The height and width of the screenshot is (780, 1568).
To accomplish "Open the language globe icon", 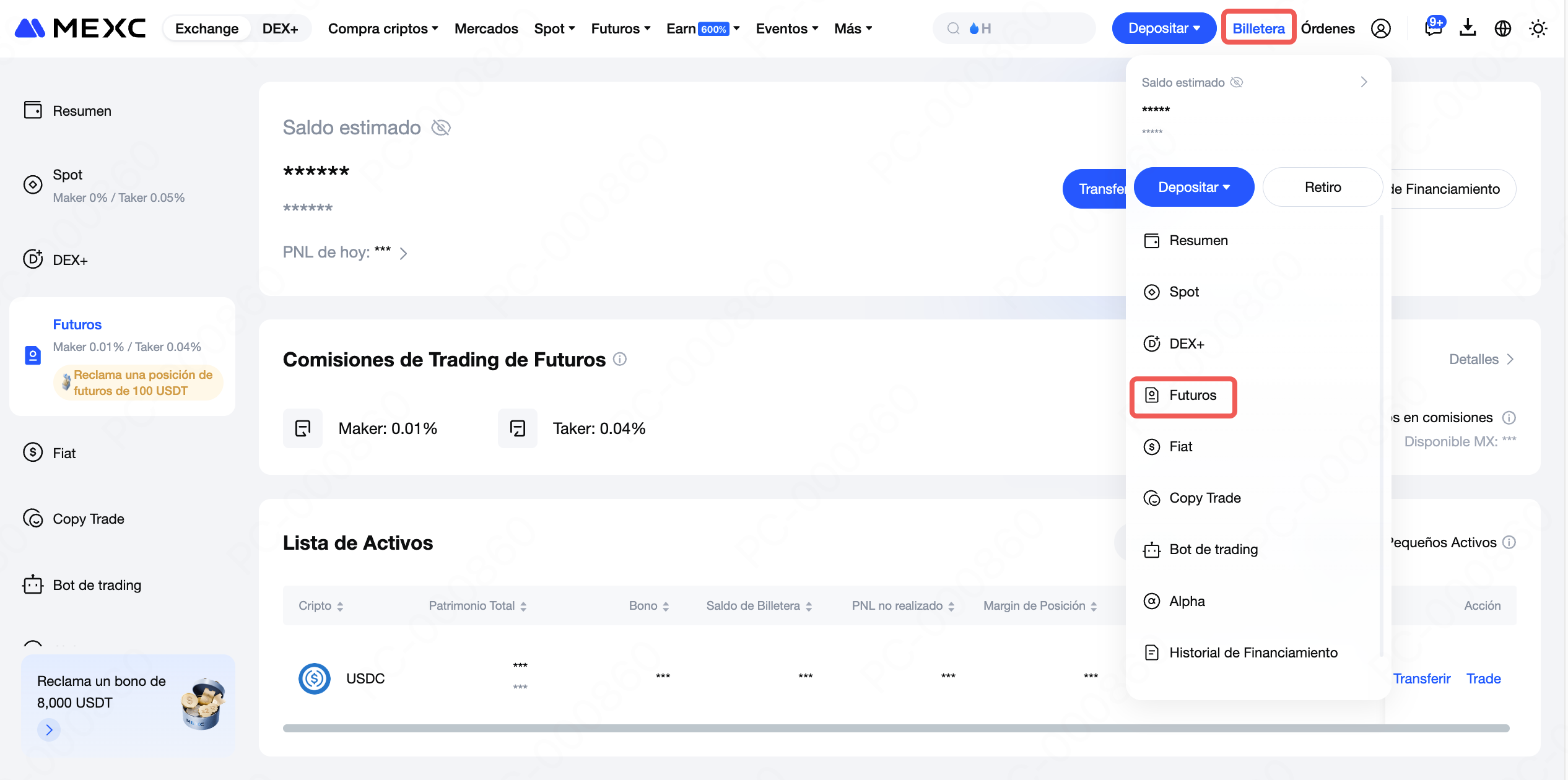I will coord(1503,28).
